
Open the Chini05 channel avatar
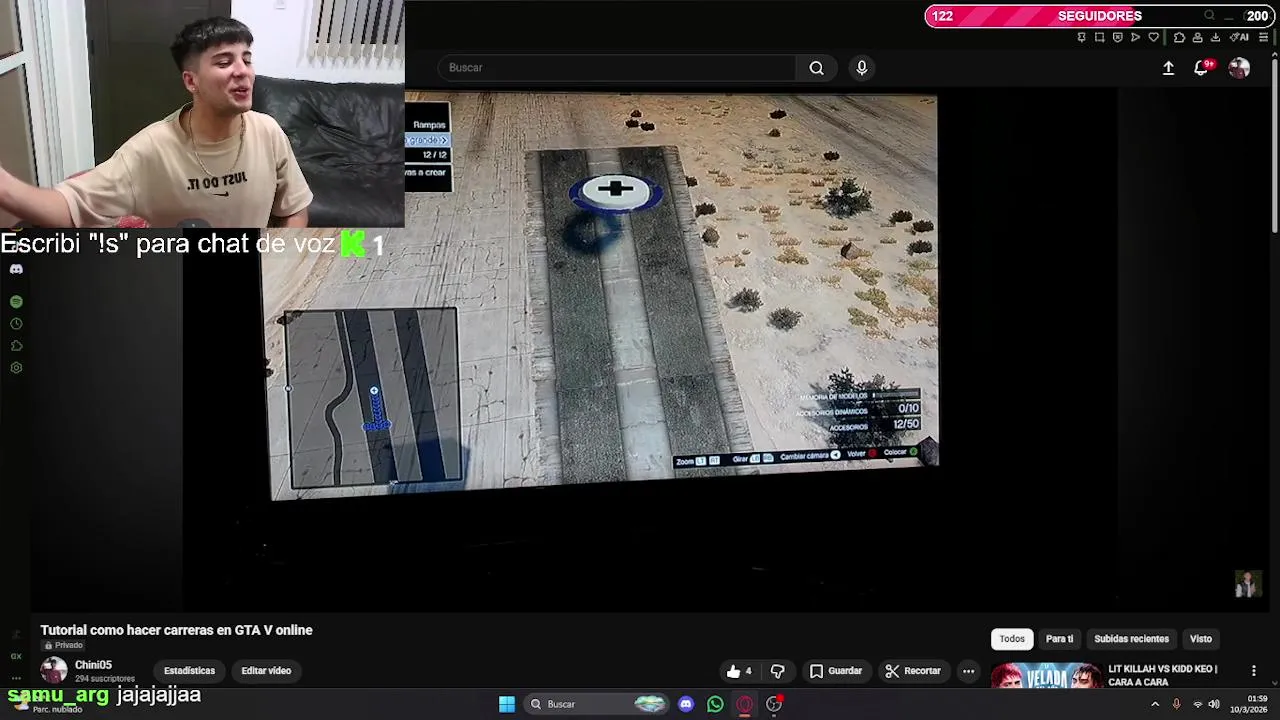pos(54,670)
